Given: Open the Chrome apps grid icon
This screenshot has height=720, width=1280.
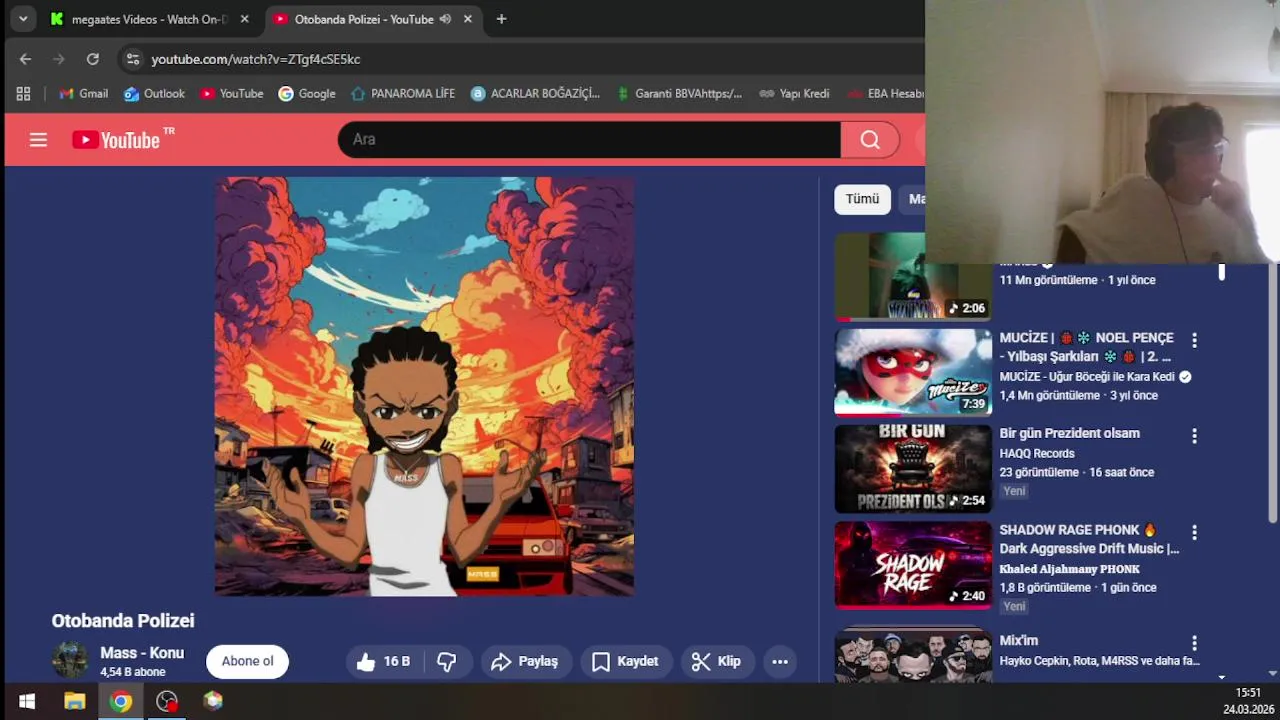Looking at the screenshot, I should (x=23, y=93).
